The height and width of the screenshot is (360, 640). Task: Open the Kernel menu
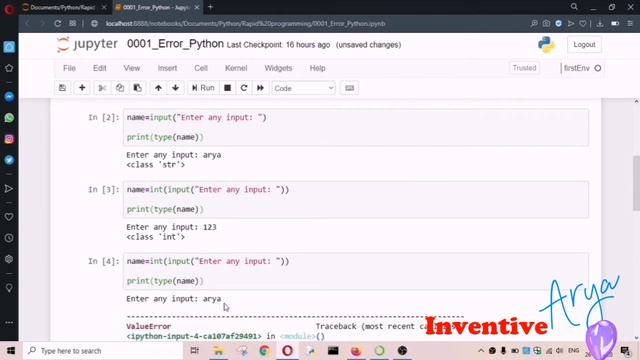click(x=236, y=68)
